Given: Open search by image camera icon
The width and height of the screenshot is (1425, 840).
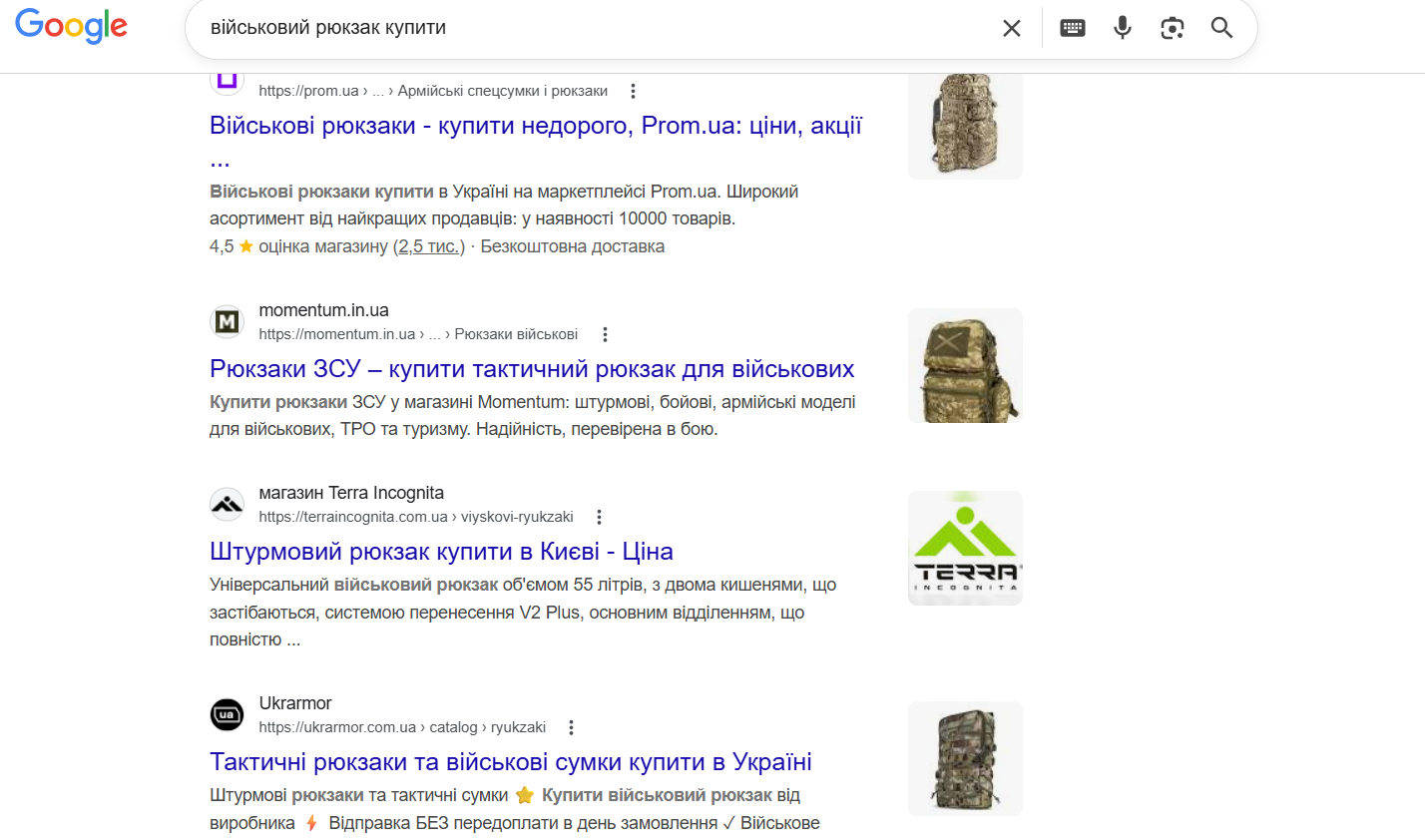Looking at the screenshot, I should (1173, 28).
